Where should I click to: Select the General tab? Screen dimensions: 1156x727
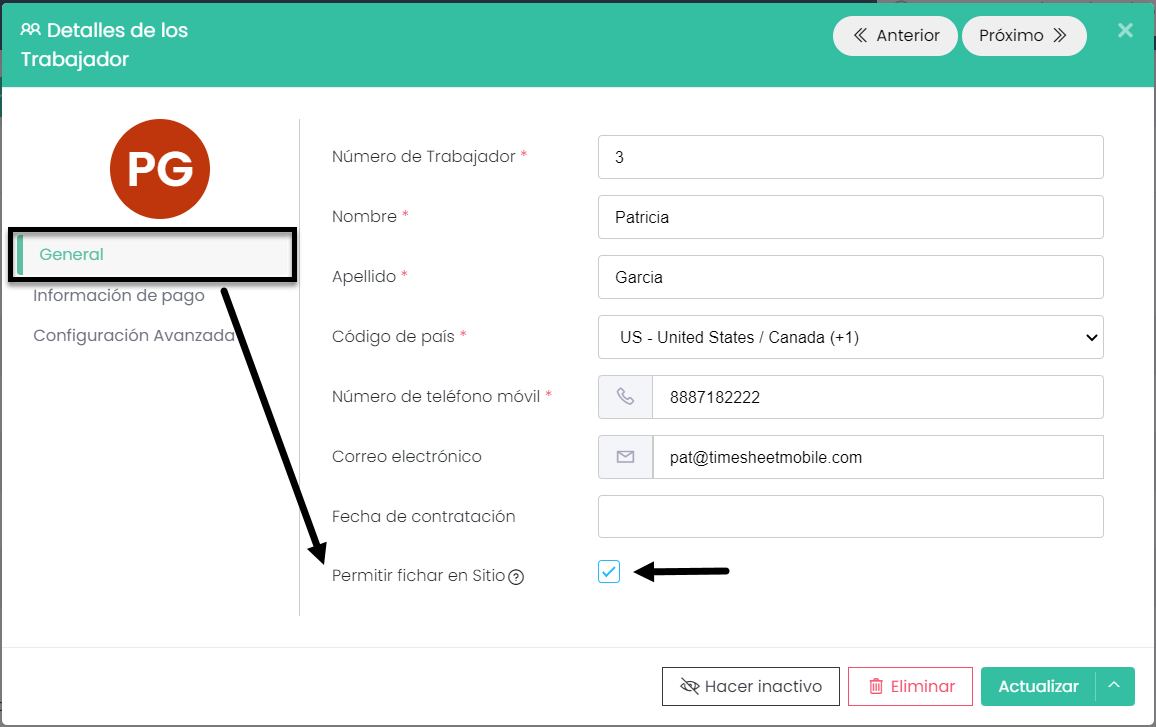[x=72, y=254]
